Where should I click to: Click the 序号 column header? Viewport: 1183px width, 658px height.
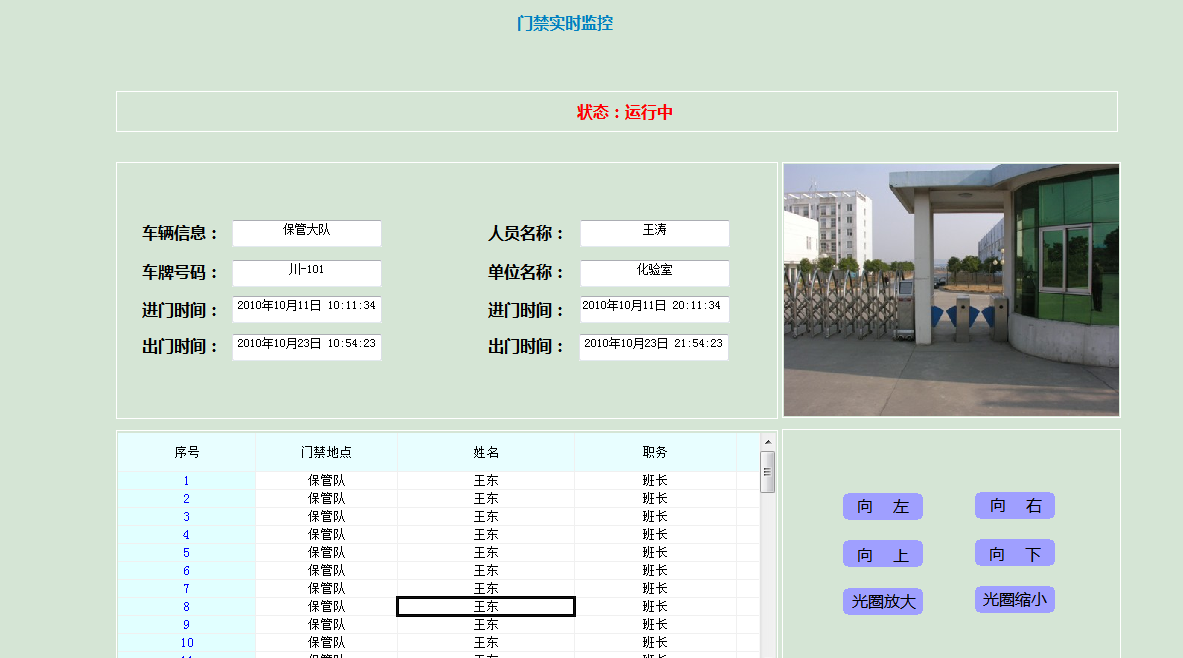point(187,453)
